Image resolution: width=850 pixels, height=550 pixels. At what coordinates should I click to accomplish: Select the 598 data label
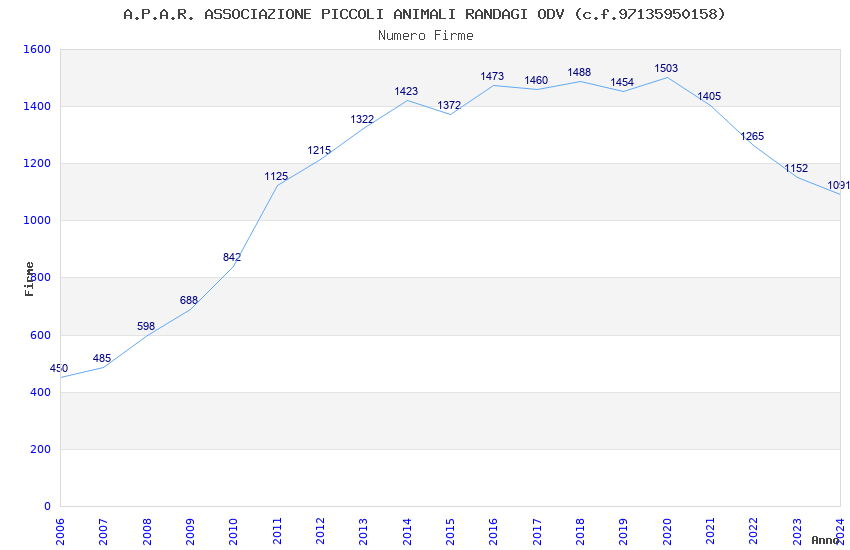(x=146, y=326)
